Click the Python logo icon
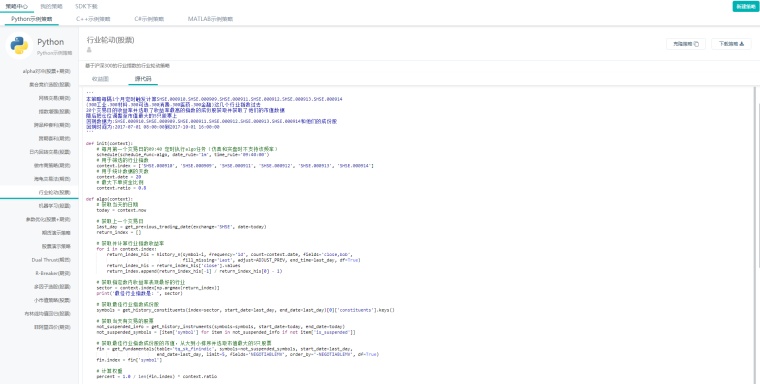The image size is (760, 384). [x=19, y=46]
